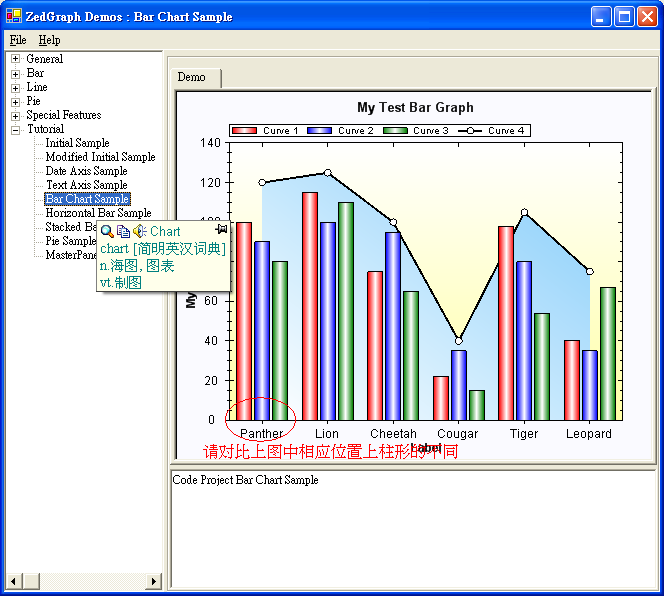Click the 140 Y-axis value label
This screenshot has height=596, width=664.
210,143
